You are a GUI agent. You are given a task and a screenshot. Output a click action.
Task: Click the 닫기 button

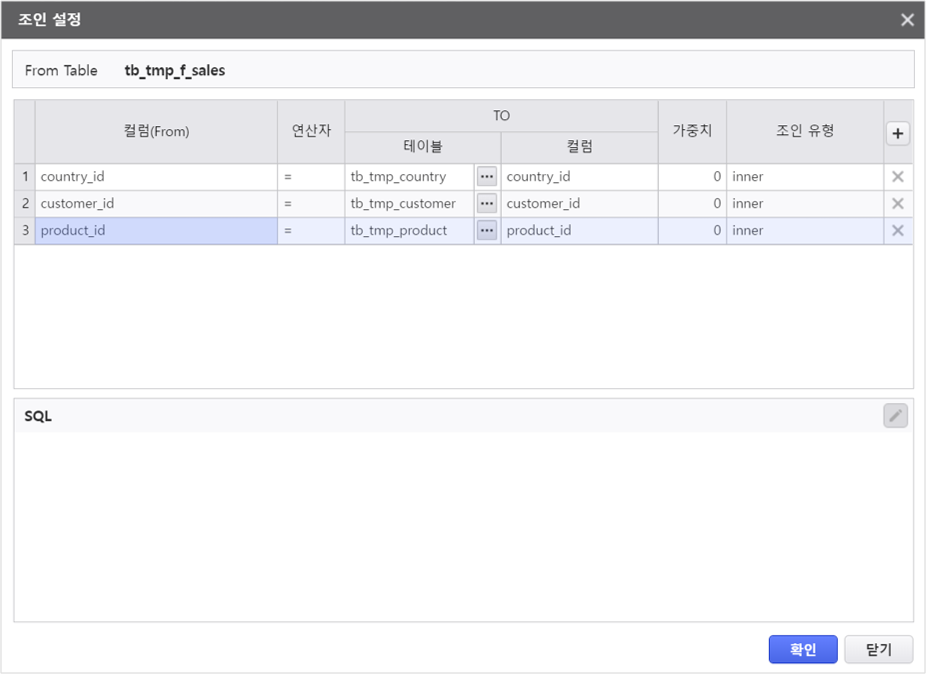(x=879, y=649)
